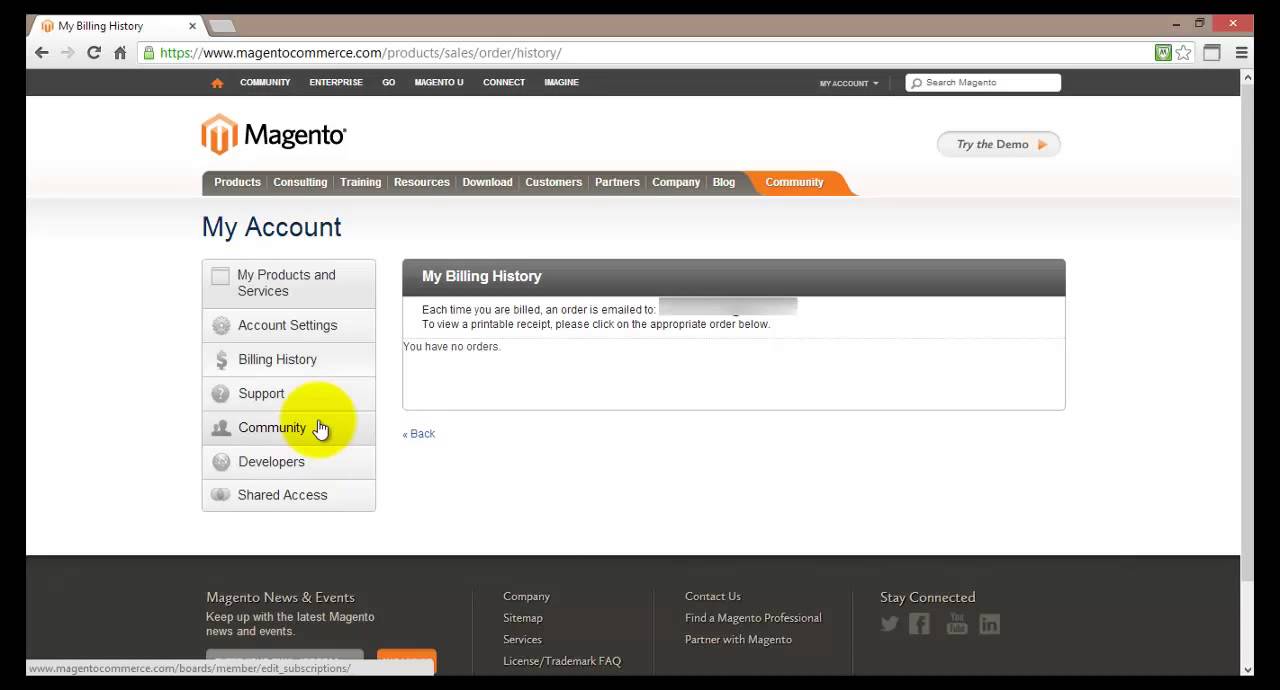Click the icon beside Shared Access
This screenshot has height=690, width=1280.
pyautogui.click(x=221, y=495)
